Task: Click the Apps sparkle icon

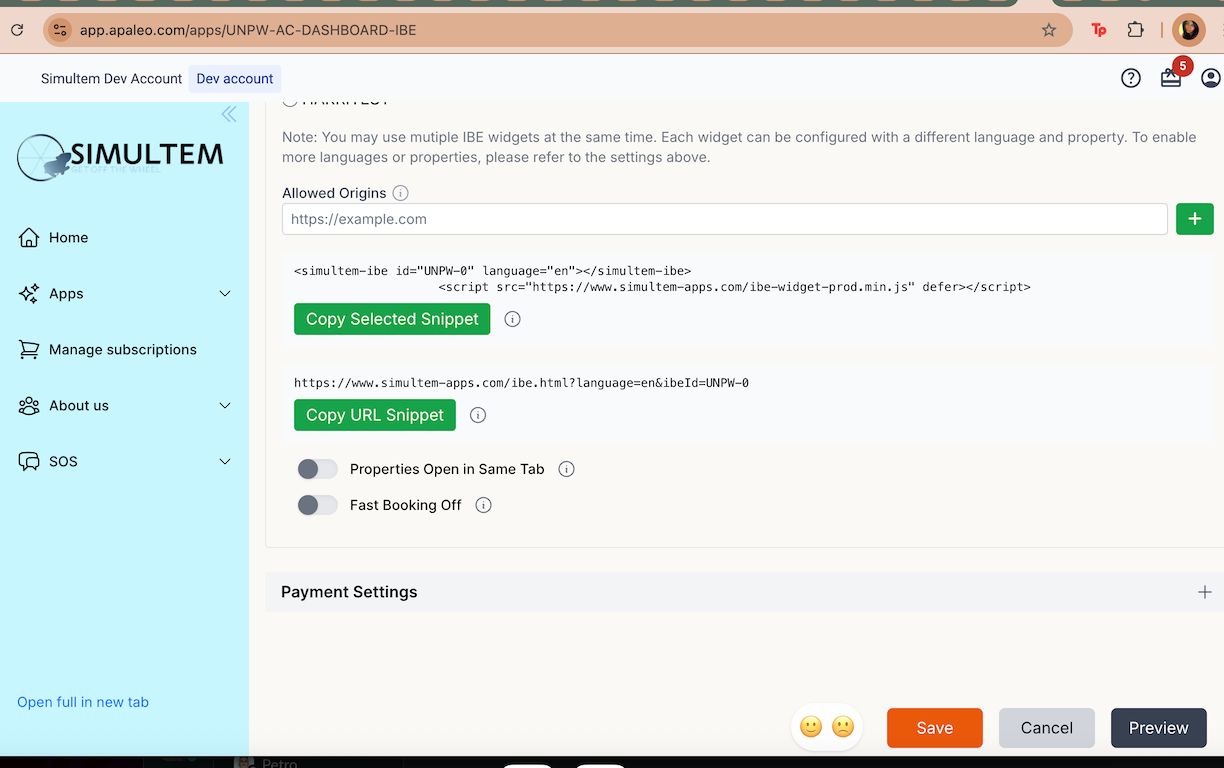Action: click(29, 293)
